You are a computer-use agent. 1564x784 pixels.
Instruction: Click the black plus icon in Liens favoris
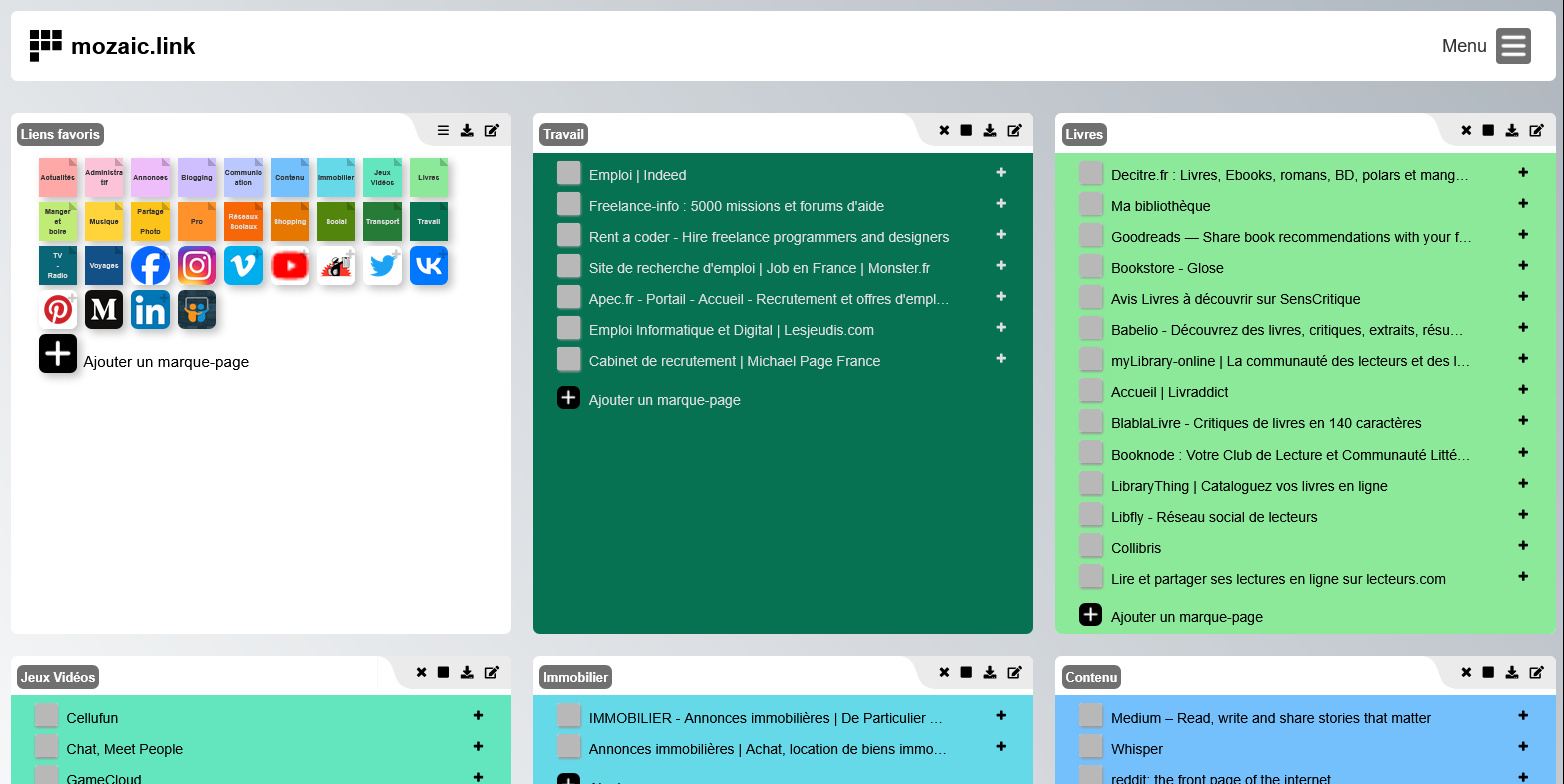58,354
